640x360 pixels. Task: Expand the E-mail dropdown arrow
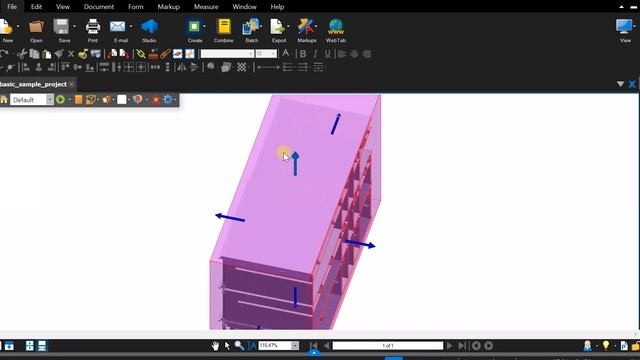coord(131,27)
